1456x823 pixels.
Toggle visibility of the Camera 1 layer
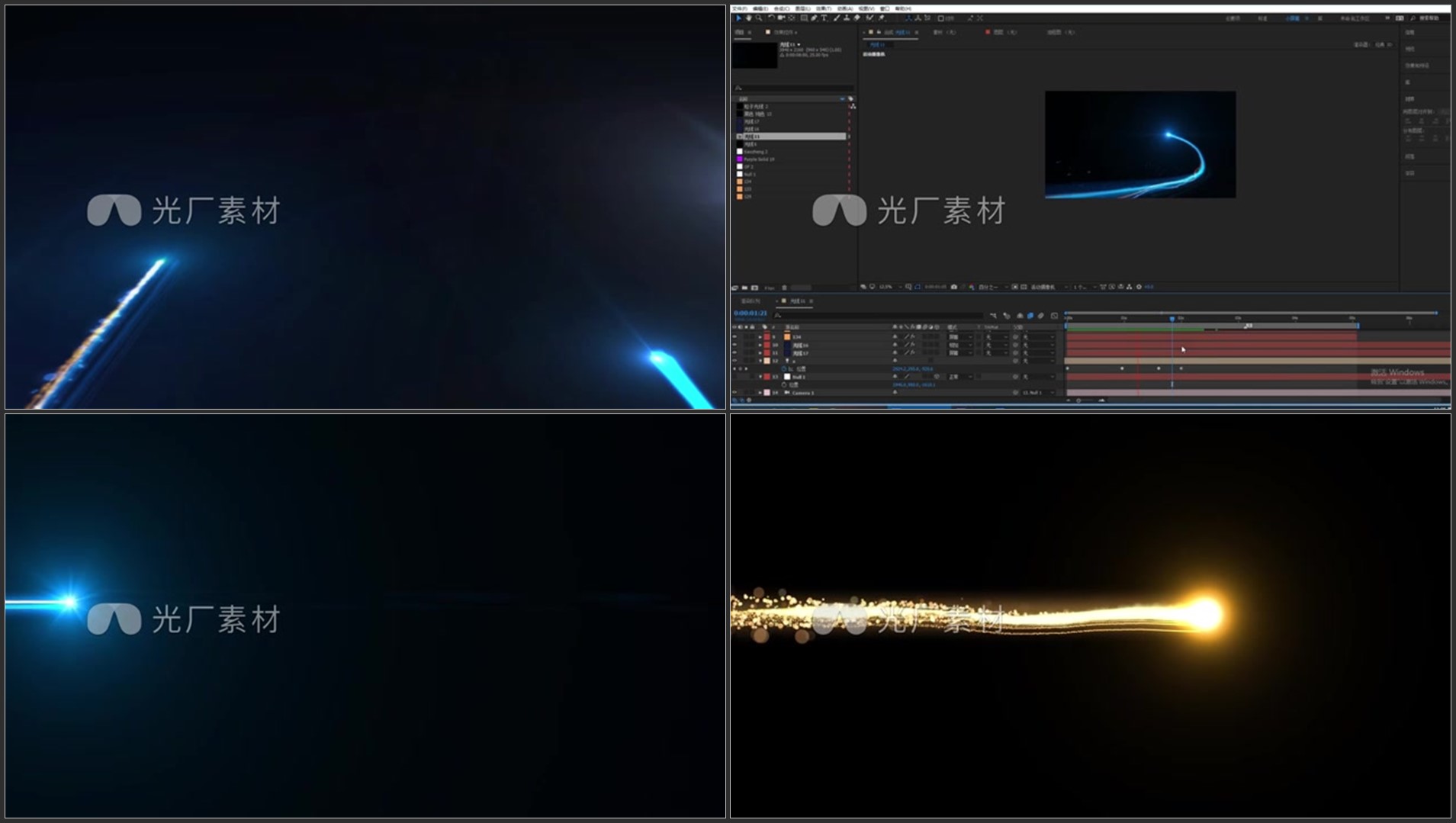click(735, 393)
